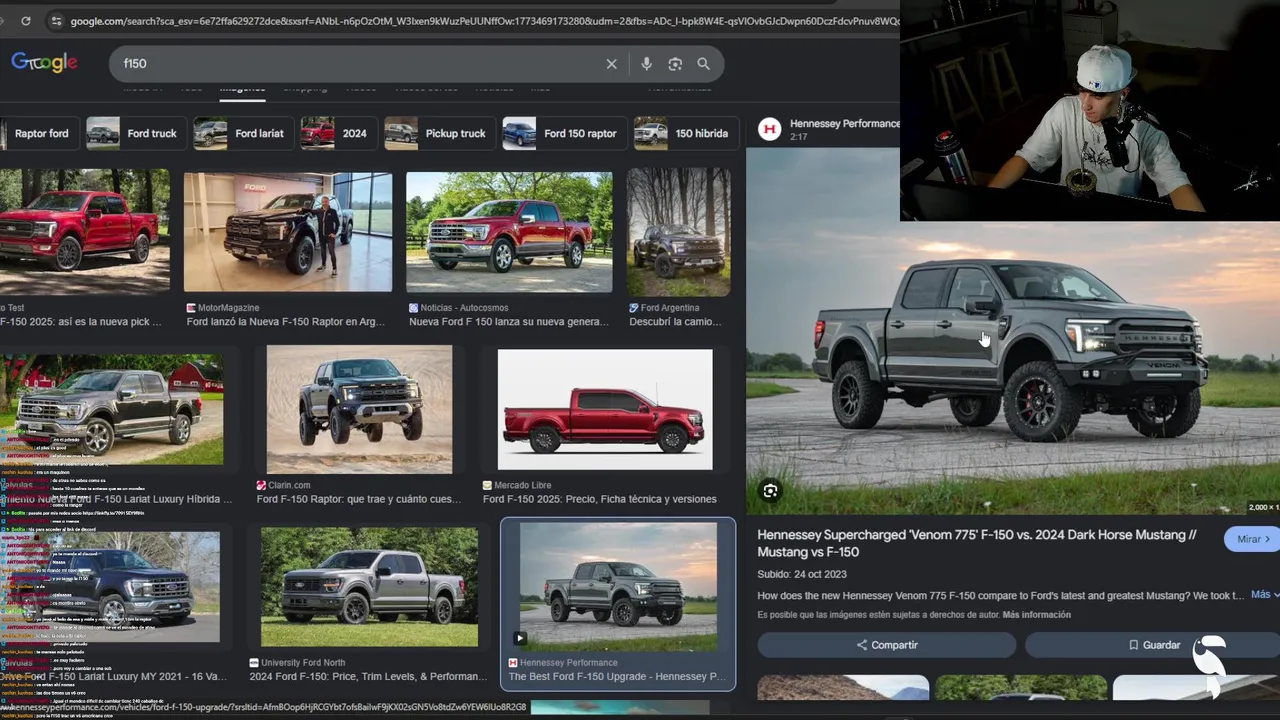The image size is (1280, 720).
Task: Open MotorMagazine Raptor showroom image
Action: pos(288,232)
